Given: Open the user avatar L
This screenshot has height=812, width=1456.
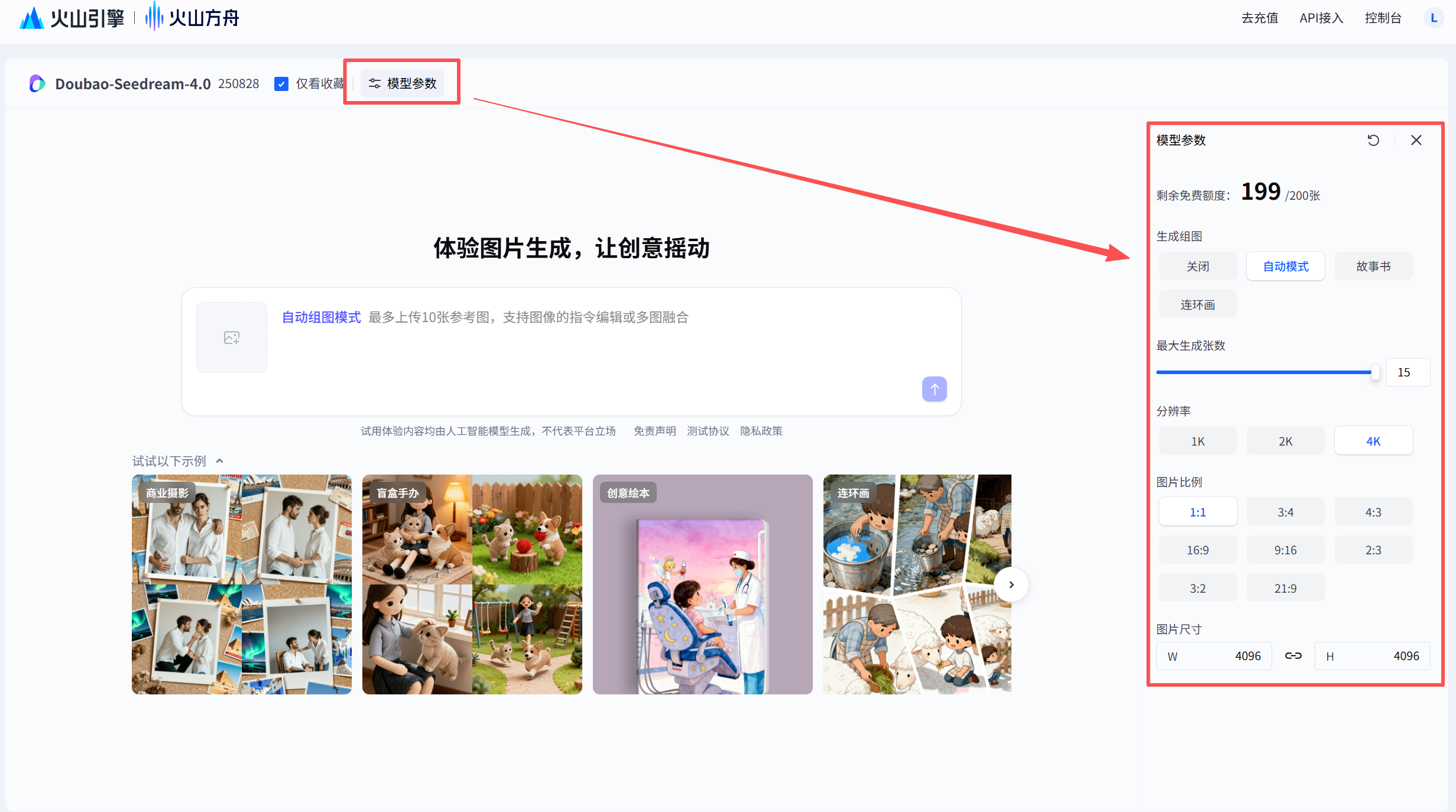Looking at the screenshot, I should (x=1434, y=18).
